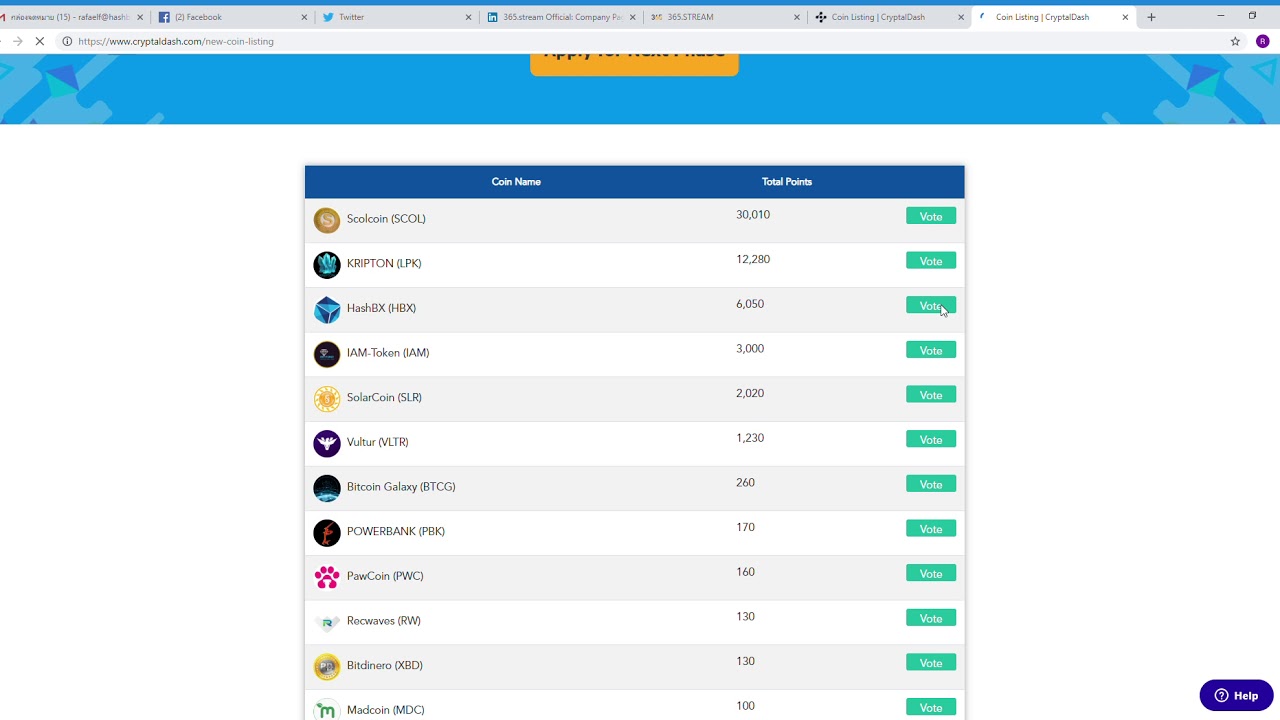Click the address bar URL field
This screenshot has height=720, width=1280.
click(640, 41)
